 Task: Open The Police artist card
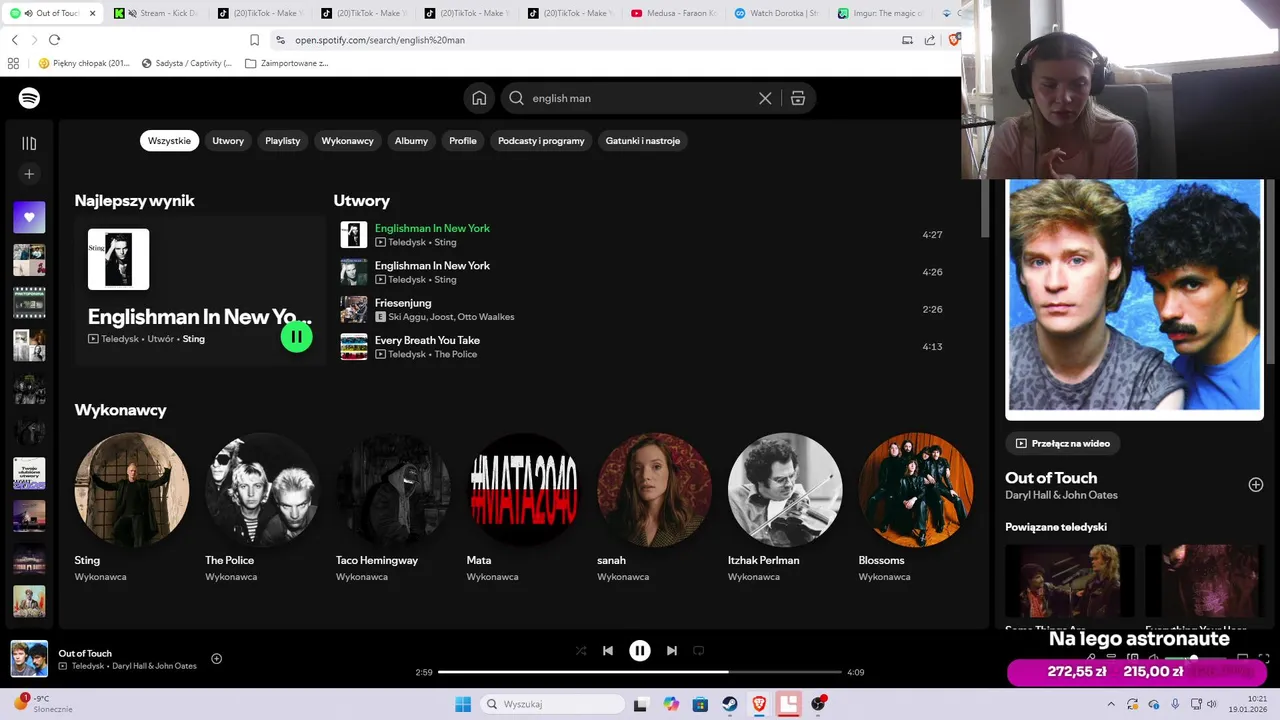[262, 508]
